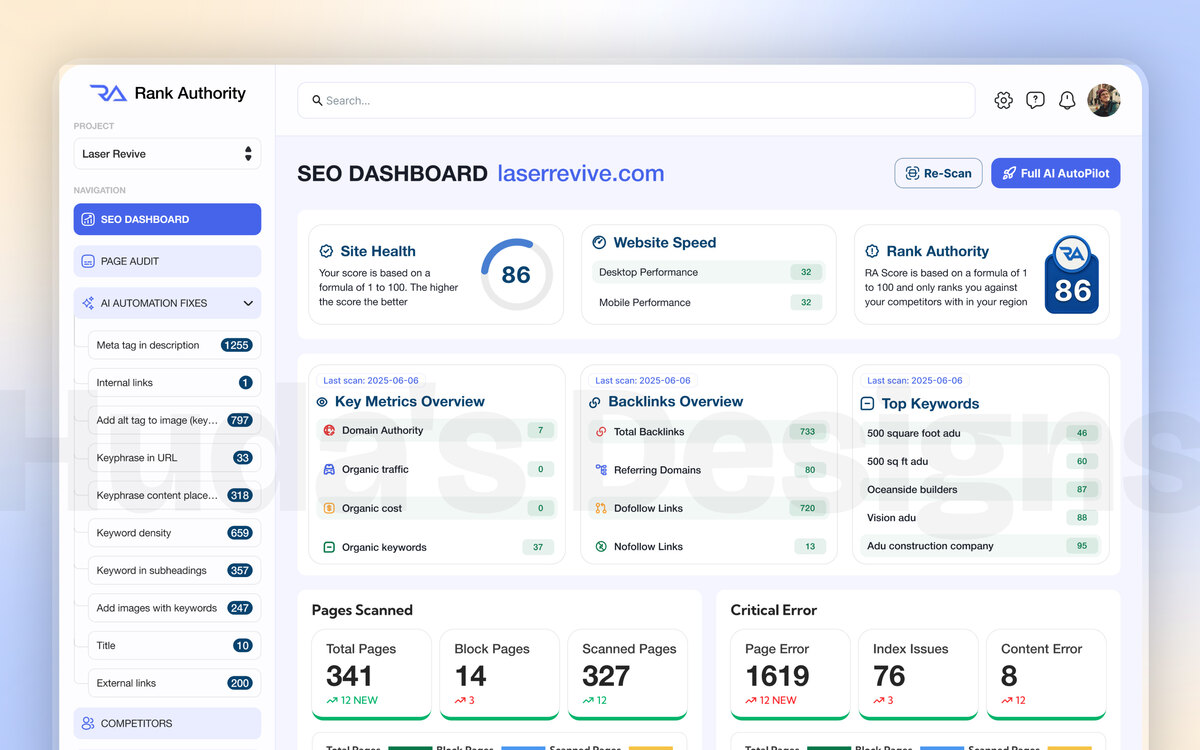Click the Organic cost dollar icon
This screenshot has width=1200, height=750.
click(329, 508)
